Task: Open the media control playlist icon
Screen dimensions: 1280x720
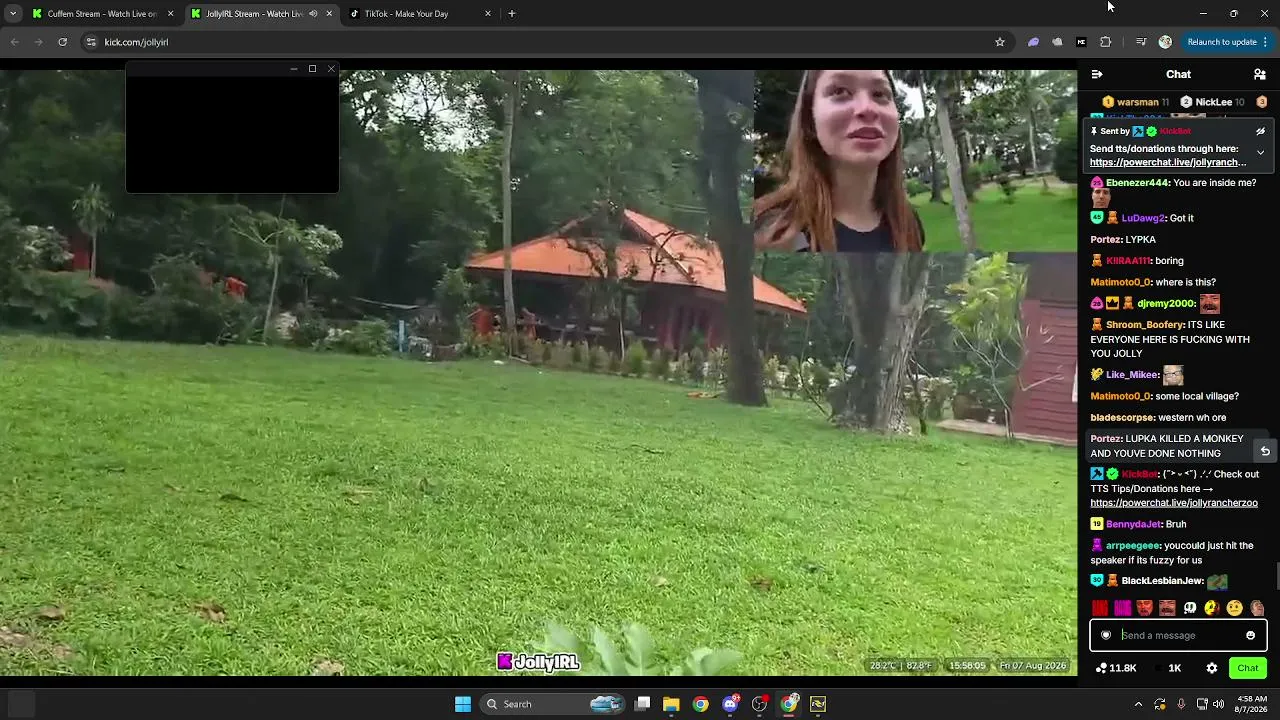Action: pos(1141,42)
